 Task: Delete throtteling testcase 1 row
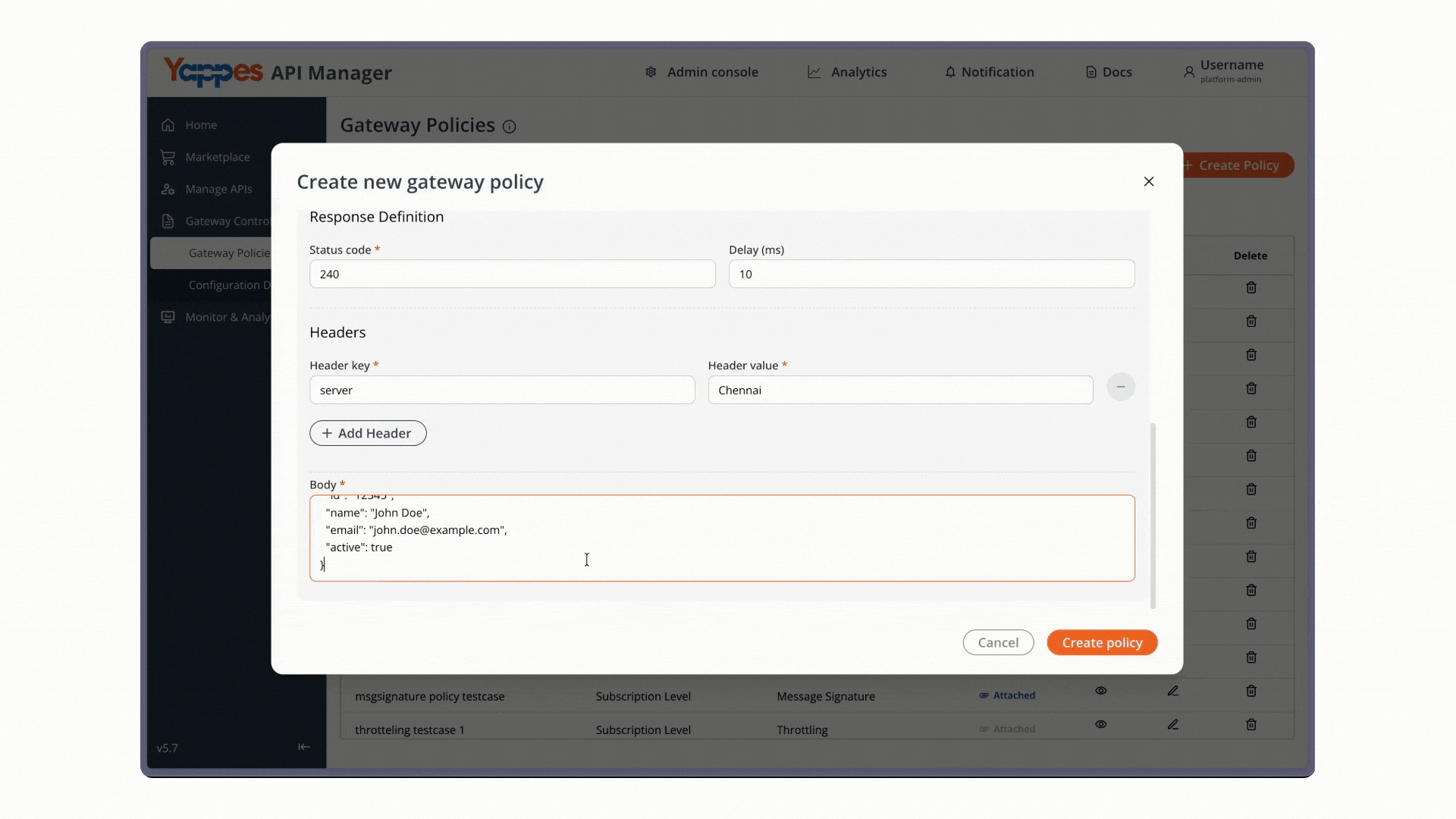pos(1251,724)
